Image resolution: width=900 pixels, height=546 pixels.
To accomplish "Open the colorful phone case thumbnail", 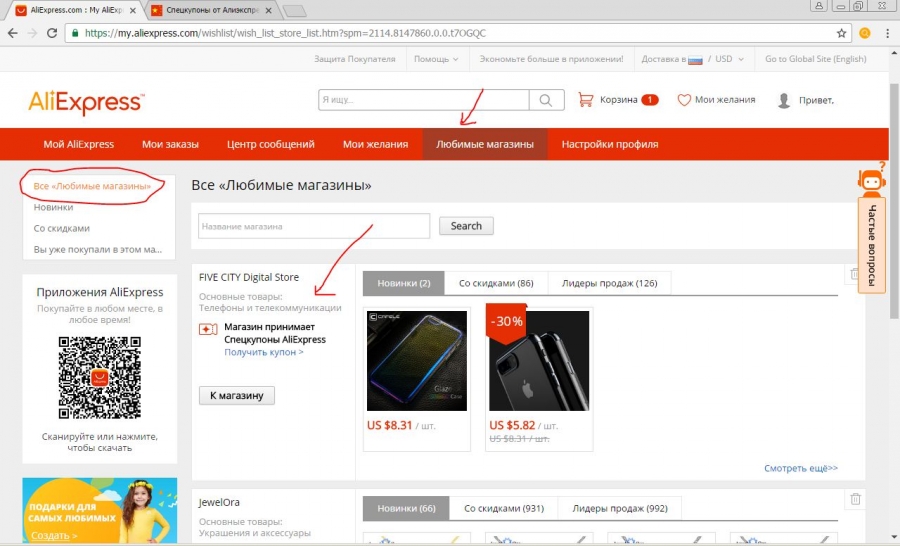I will (417, 361).
